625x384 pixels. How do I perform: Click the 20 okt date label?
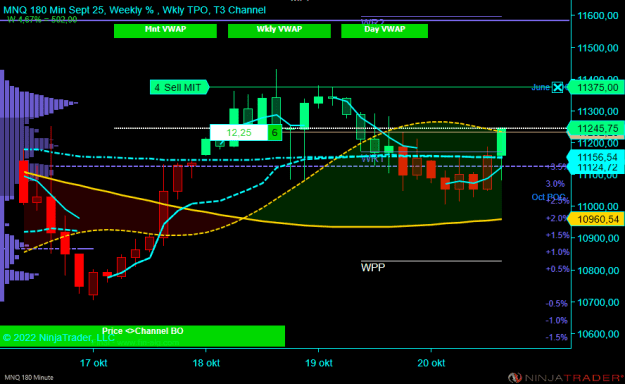pos(431,363)
